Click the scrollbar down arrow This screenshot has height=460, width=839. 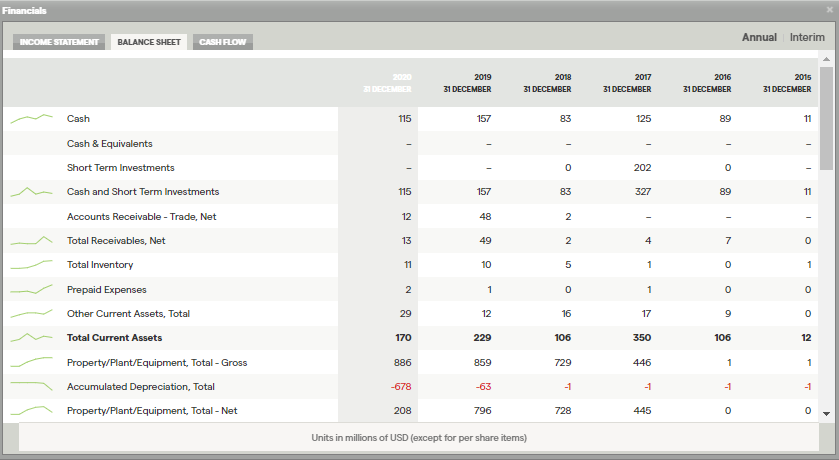826,413
